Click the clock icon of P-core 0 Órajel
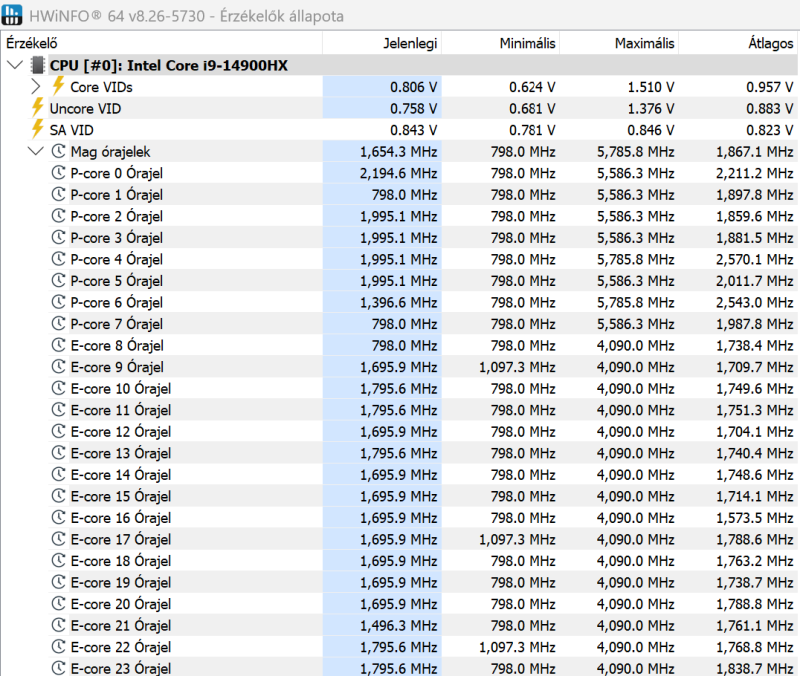Viewport: 800px width, 676px height. point(59,172)
